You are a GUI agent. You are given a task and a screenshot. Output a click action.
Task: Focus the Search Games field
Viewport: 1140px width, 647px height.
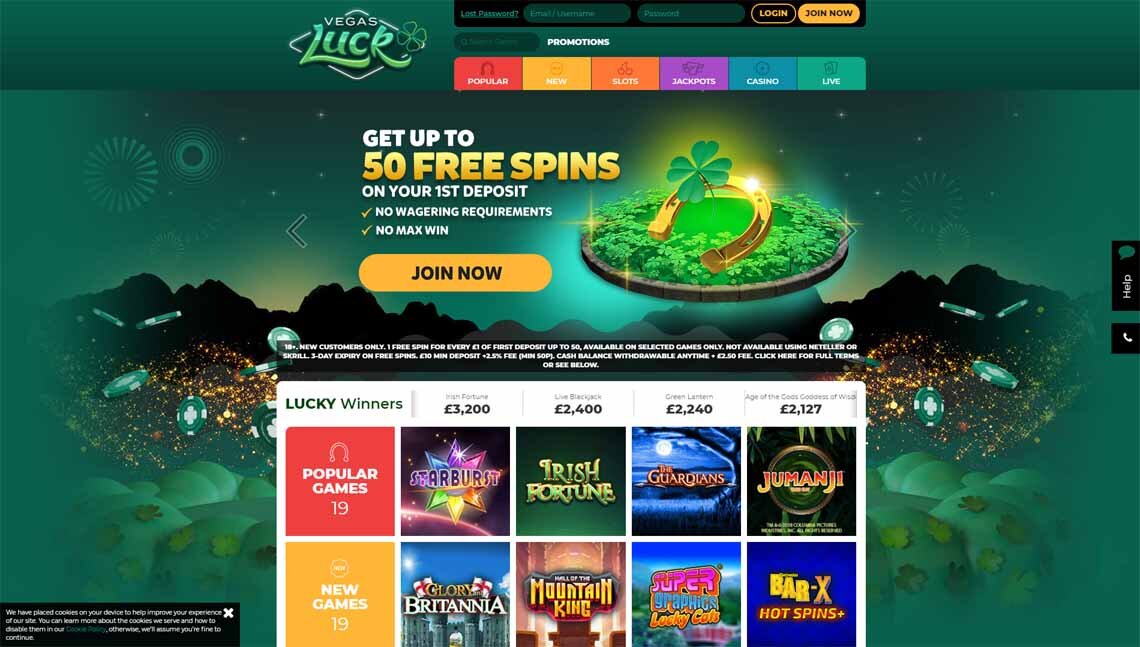(x=497, y=42)
